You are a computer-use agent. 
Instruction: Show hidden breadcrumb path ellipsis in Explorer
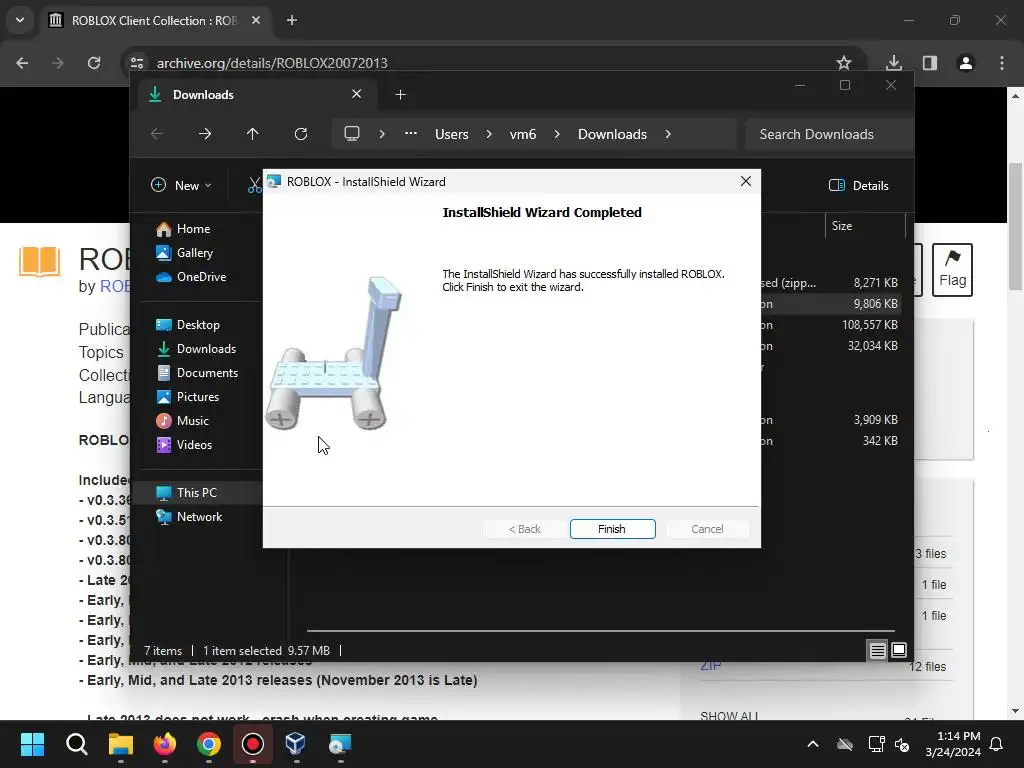[411, 134]
